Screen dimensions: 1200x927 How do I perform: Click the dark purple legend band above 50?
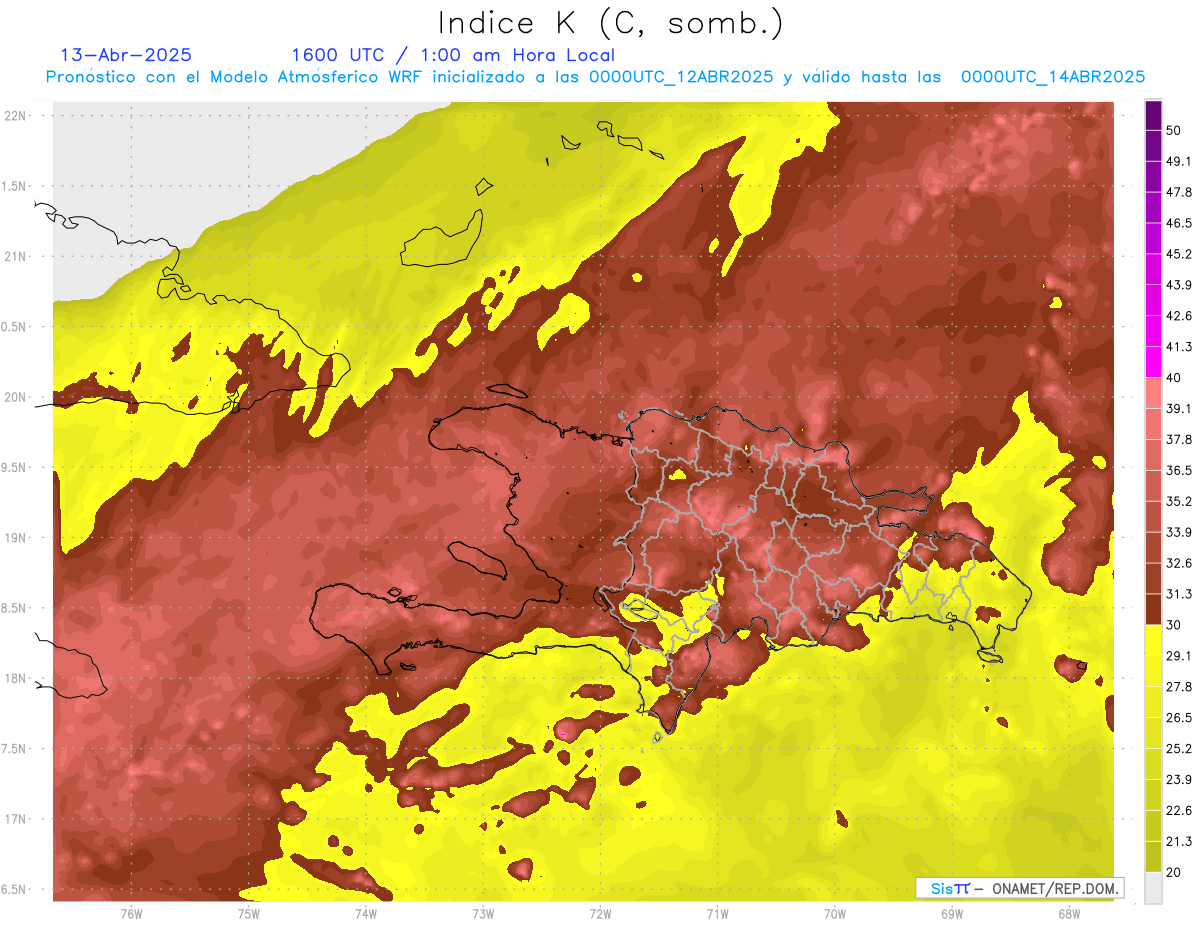[1153, 113]
